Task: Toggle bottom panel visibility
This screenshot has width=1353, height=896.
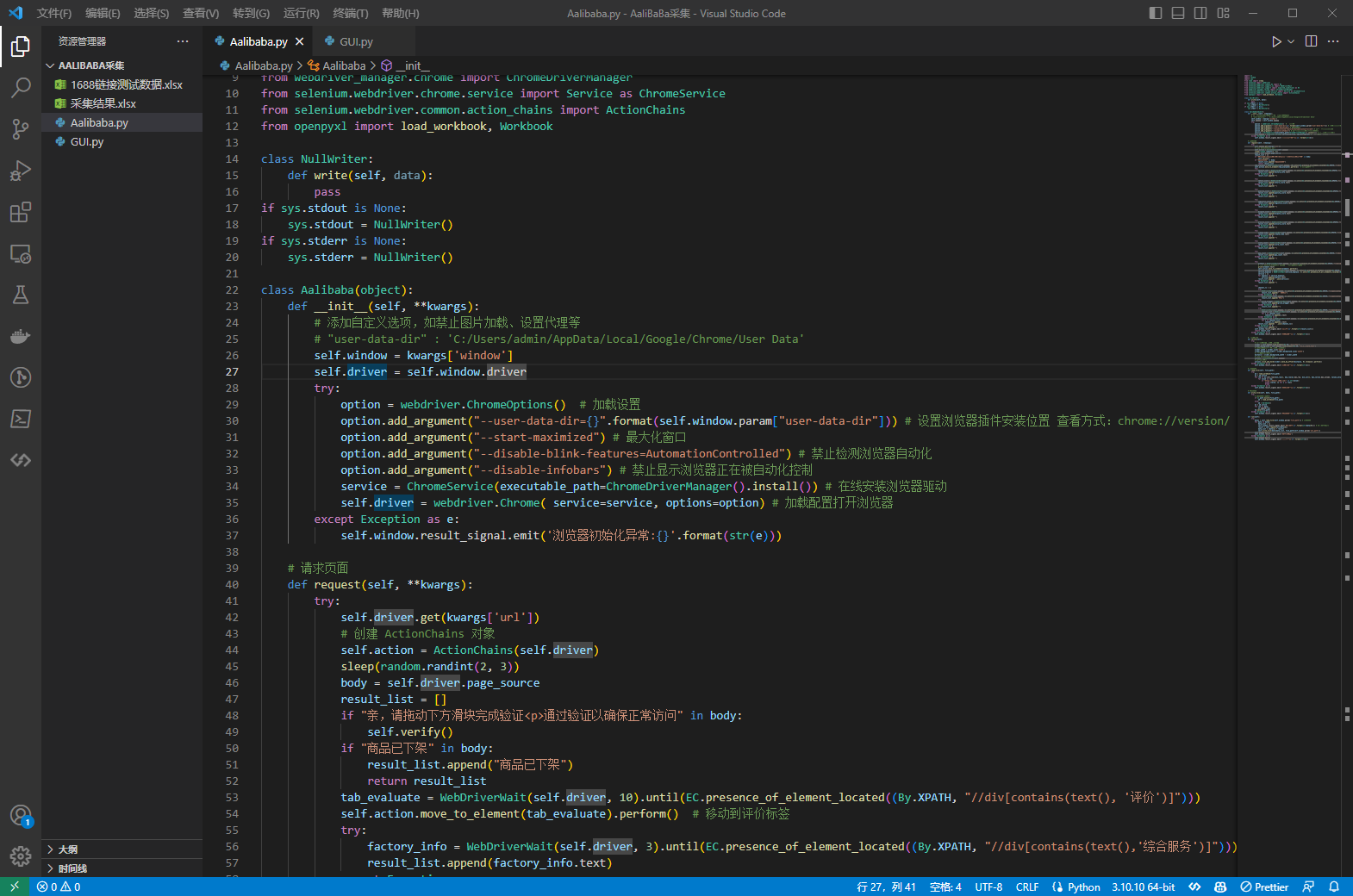Action: click(1178, 13)
